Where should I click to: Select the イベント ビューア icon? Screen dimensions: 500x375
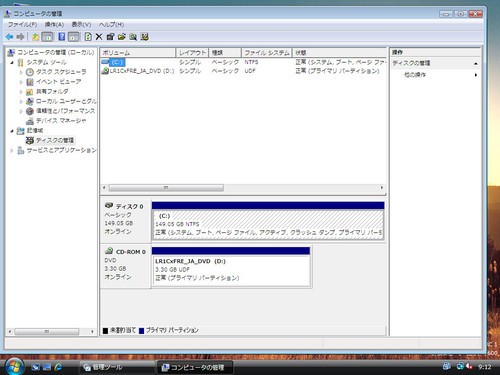(30, 82)
